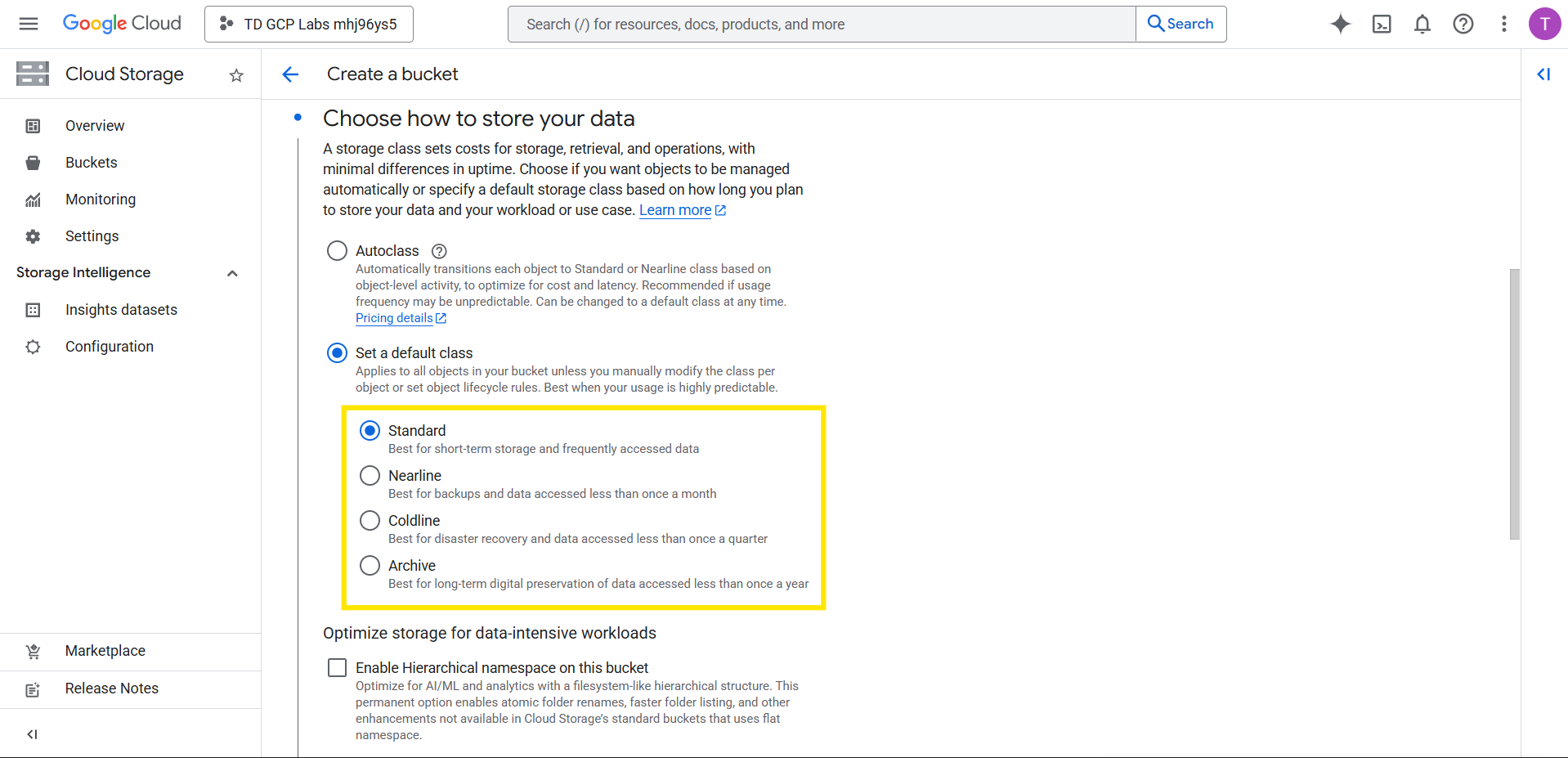Select the Autoclass radio option
The height and width of the screenshot is (758, 1568).
point(337,250)
